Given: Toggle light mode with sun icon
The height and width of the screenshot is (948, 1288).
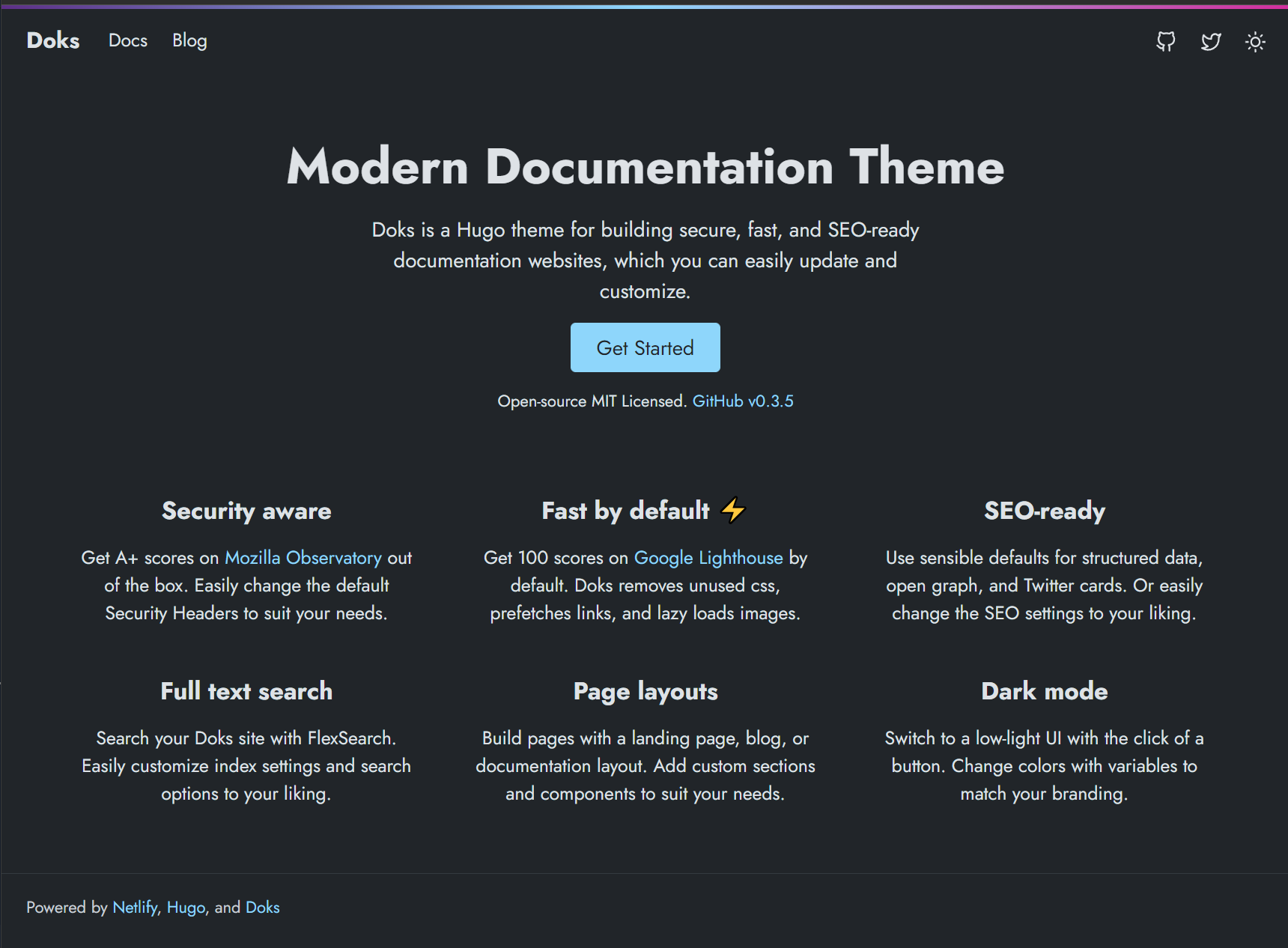Looking at the screenshot, I should point(1255,41).
